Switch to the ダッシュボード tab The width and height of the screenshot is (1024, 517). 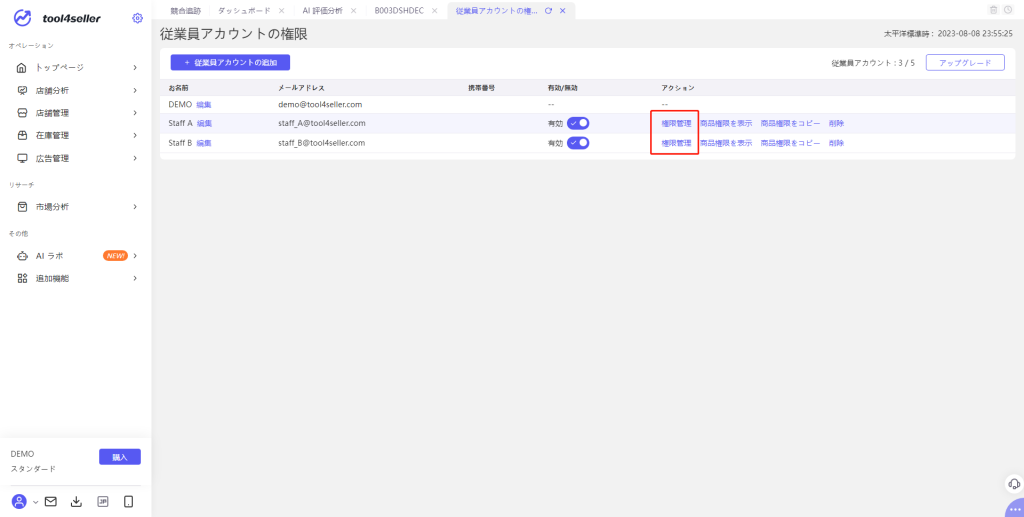tap(244, 10)
